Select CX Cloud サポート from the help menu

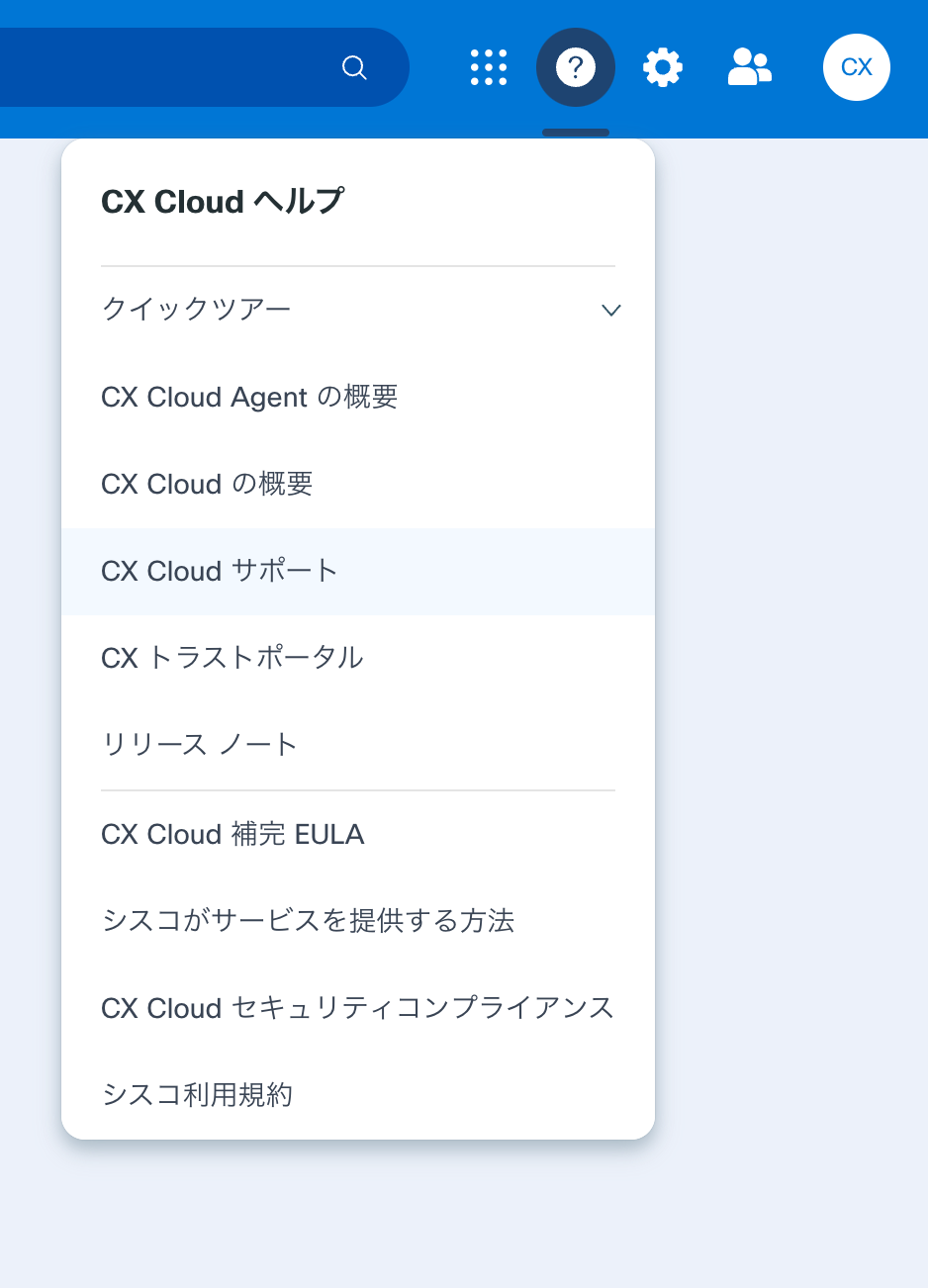click(218, 571)
